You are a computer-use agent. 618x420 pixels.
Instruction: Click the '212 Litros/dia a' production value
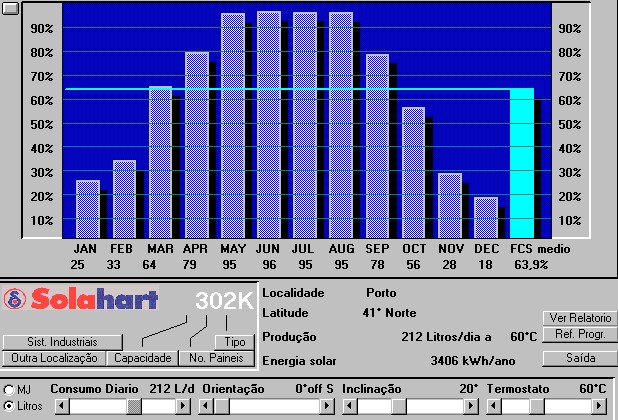[446, 337]
